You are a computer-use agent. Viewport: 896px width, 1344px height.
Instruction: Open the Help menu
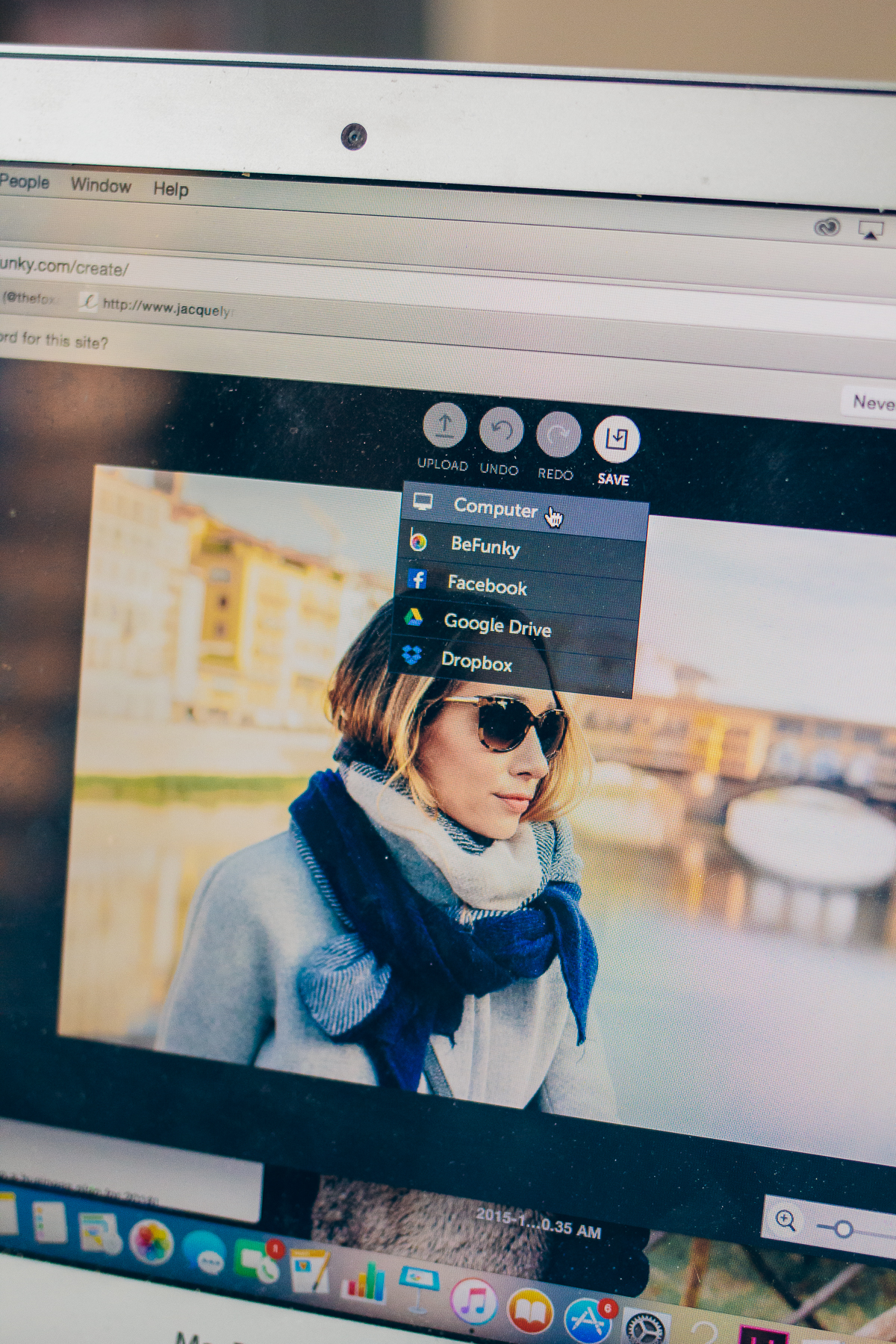[171, 189]
